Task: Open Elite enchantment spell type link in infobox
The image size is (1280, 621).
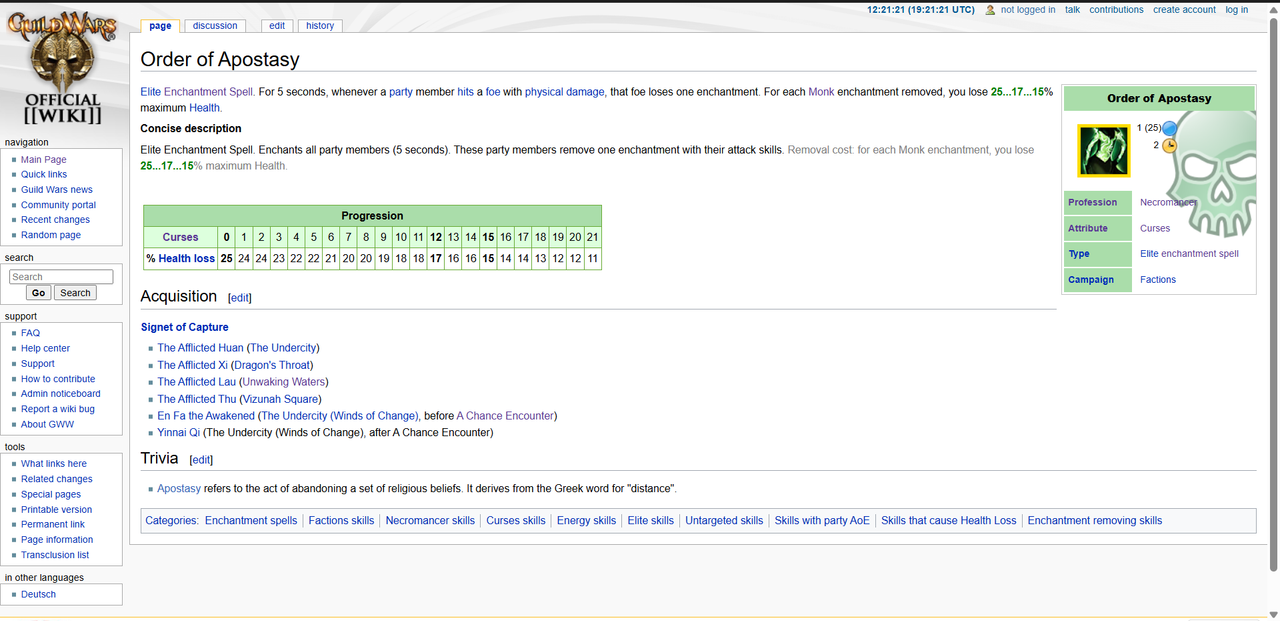Action: pos(1189,254)
